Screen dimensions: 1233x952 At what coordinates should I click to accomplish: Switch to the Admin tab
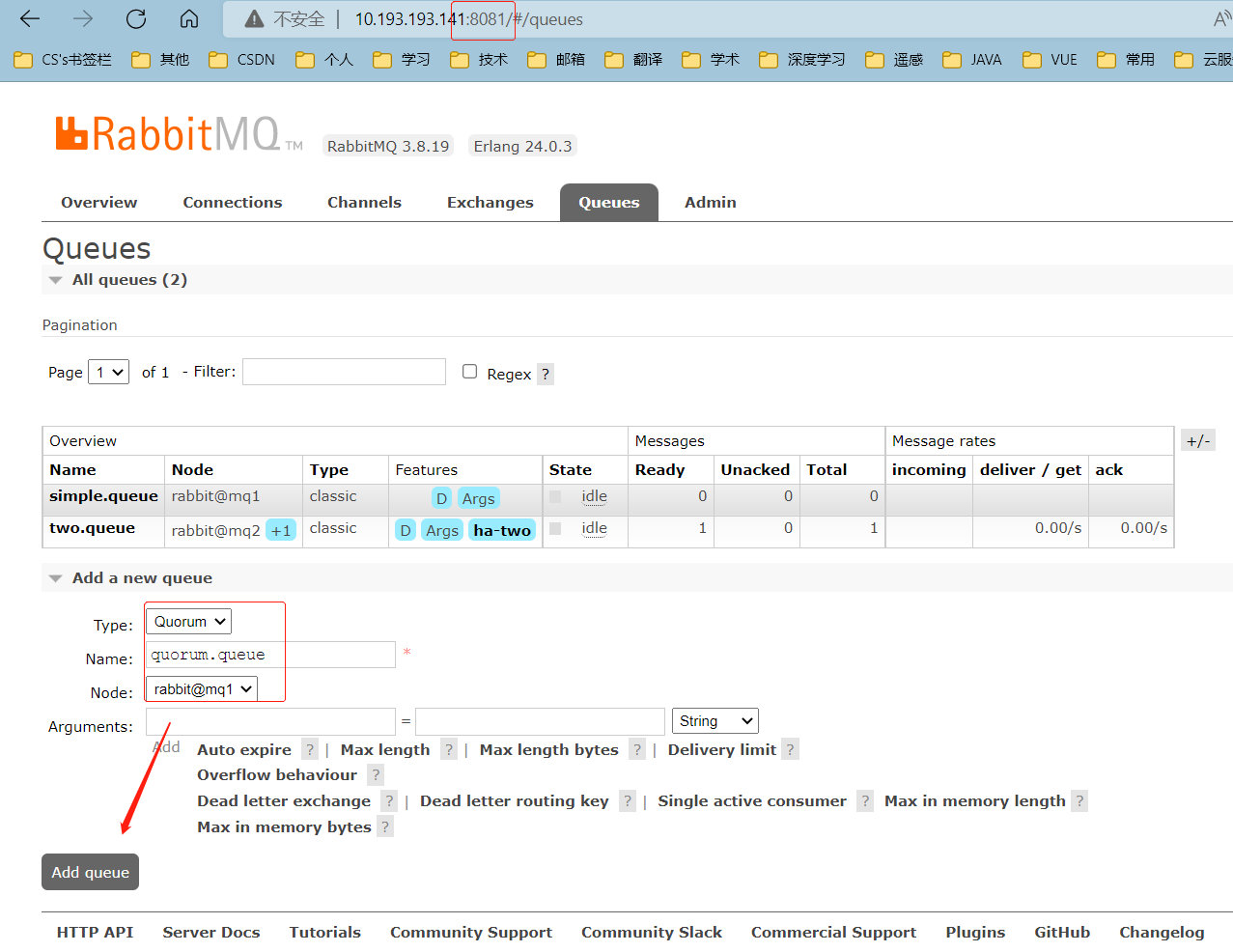tap(711, 202)
